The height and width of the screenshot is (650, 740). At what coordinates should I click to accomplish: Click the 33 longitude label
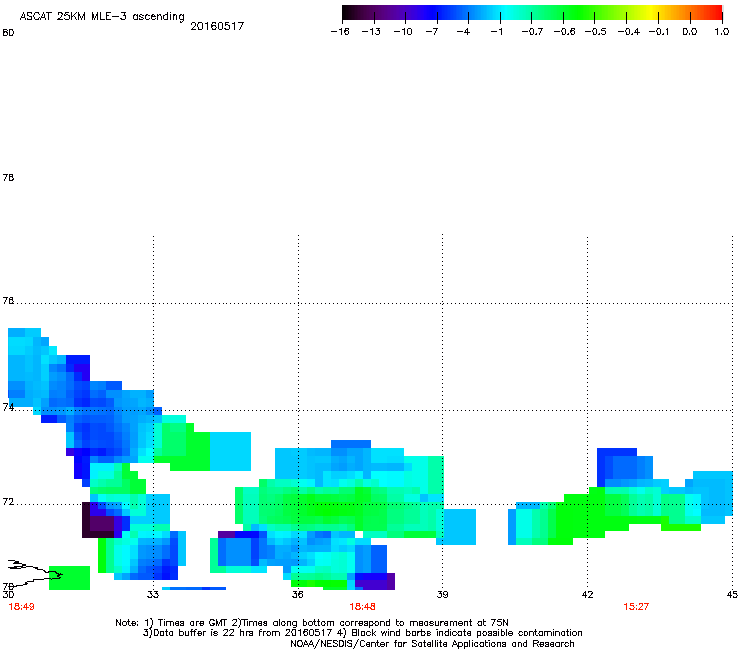pos(152,594)
